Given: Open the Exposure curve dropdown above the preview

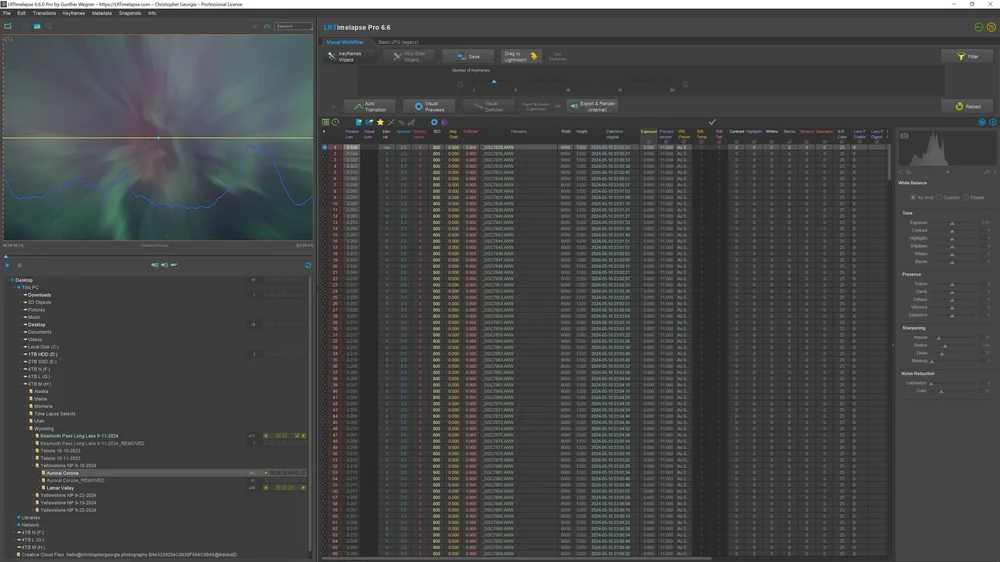Looking at the screenshot, I should click(293, 26).
